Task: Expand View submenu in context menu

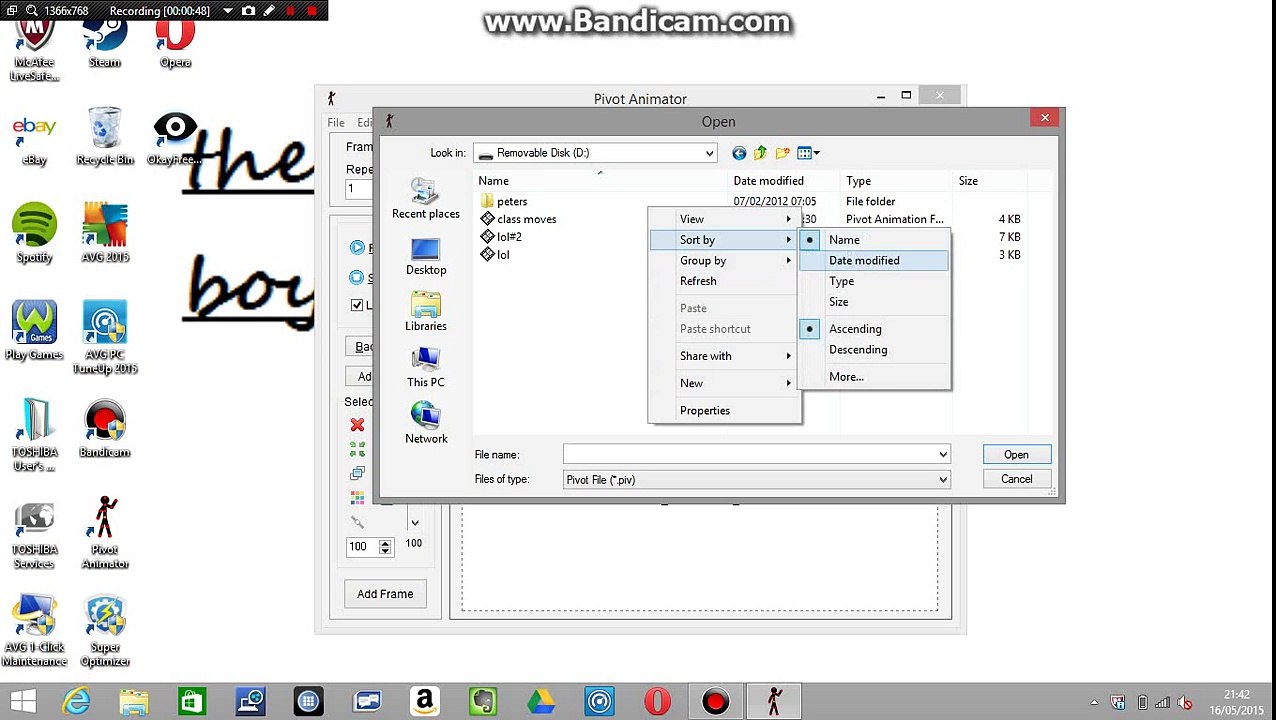Action: (724, 220)
